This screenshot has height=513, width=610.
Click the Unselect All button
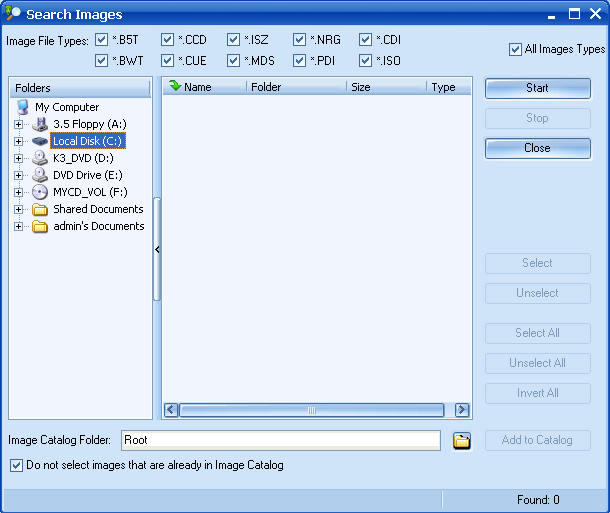click(x=538, y=363)
